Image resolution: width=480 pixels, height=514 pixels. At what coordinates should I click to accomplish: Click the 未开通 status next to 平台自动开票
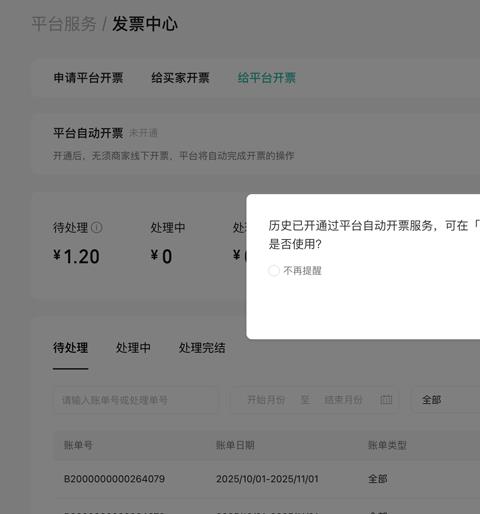pyautogui.click(x=143, y=133)
